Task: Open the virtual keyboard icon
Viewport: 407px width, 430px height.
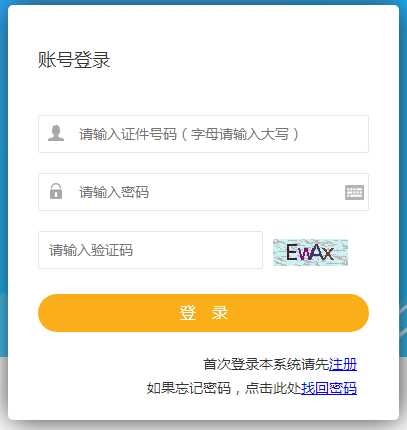Action: [x=354, y=192]
